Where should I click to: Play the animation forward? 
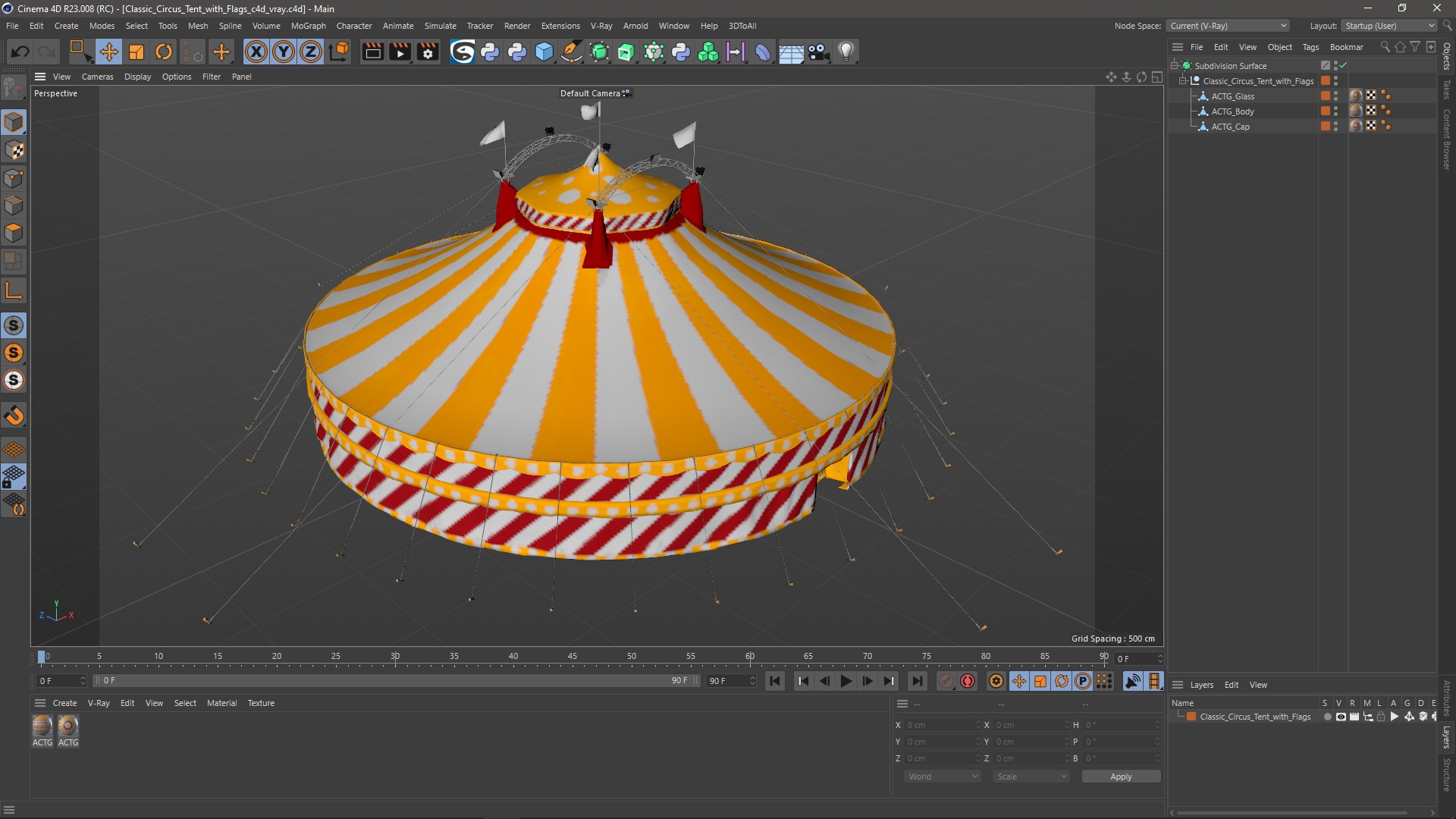[x=846, y=681]
